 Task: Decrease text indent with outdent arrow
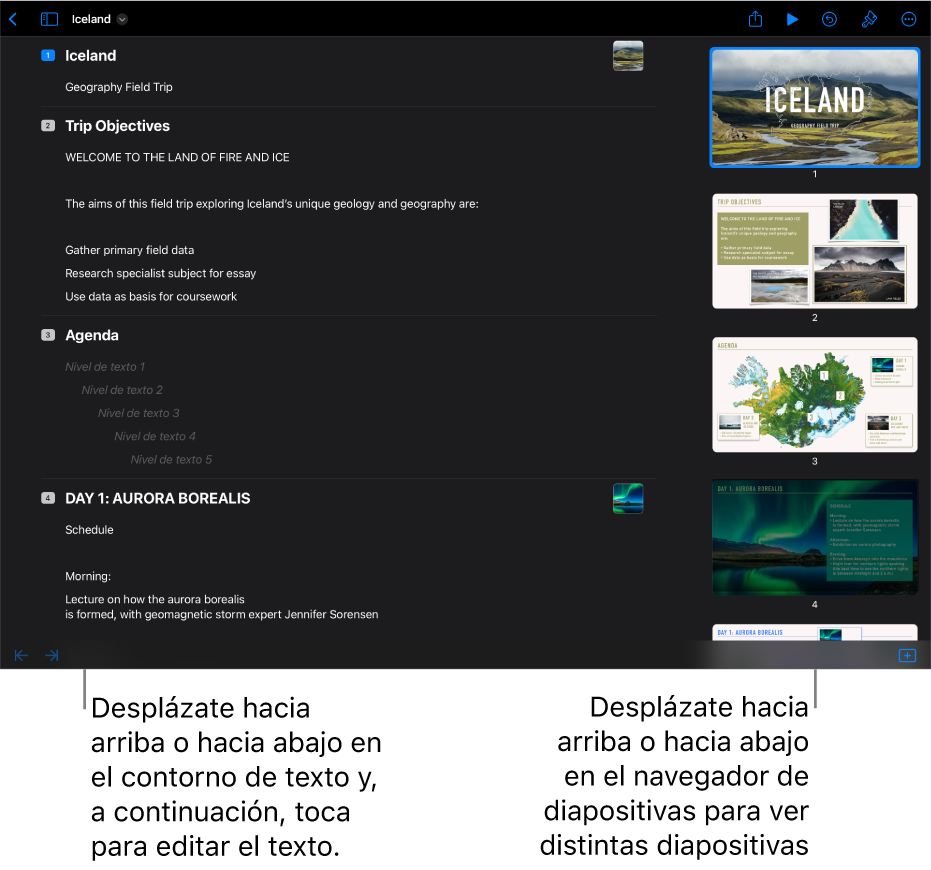(x=21, y=655)
